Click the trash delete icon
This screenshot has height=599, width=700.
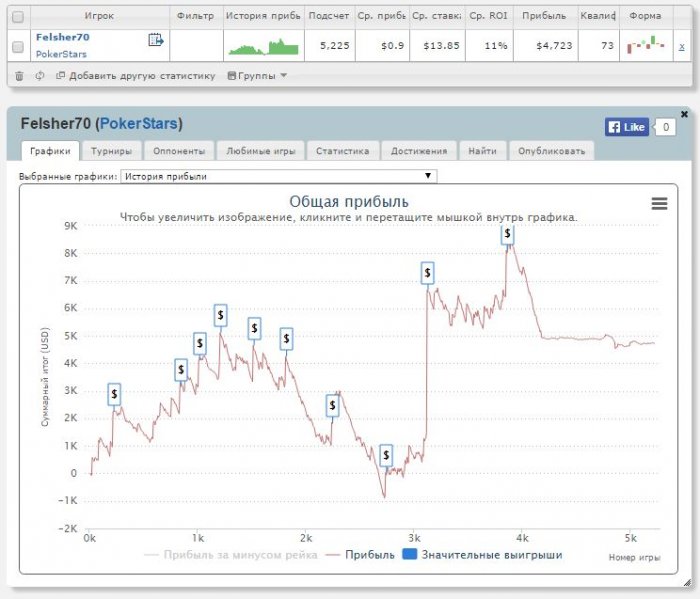(x=19, y=76)
